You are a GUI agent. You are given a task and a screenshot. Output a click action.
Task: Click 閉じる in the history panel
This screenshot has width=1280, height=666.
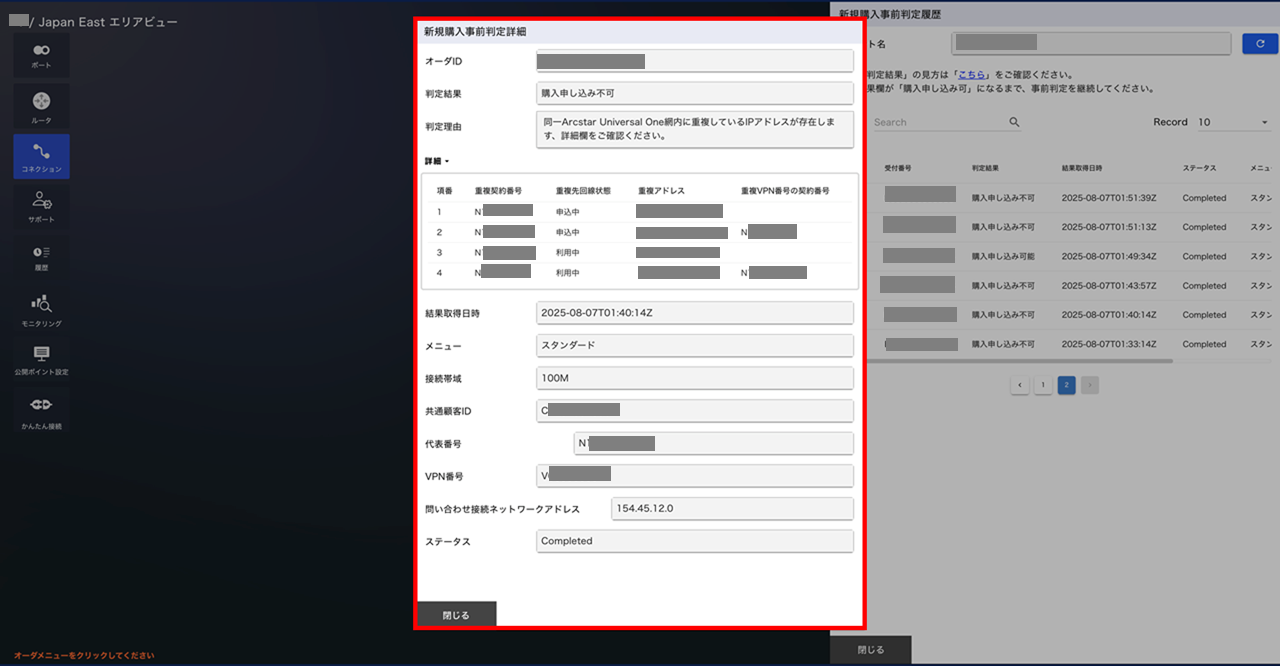[871, 649]
